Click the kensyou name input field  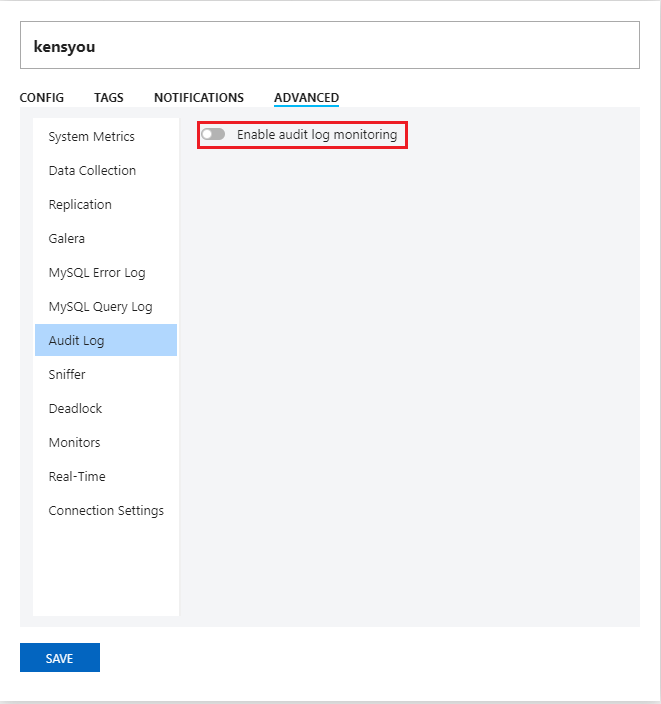(330, 45)
